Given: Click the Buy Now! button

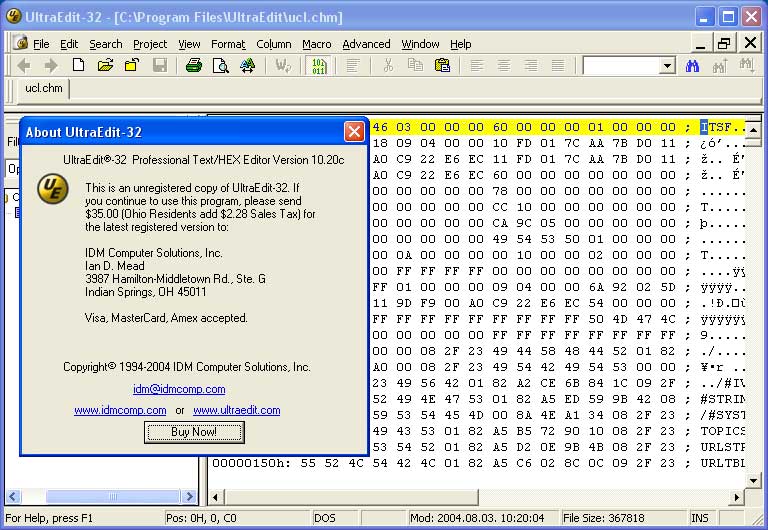Looking at the screenshot, I should click(x=194, y=432).
